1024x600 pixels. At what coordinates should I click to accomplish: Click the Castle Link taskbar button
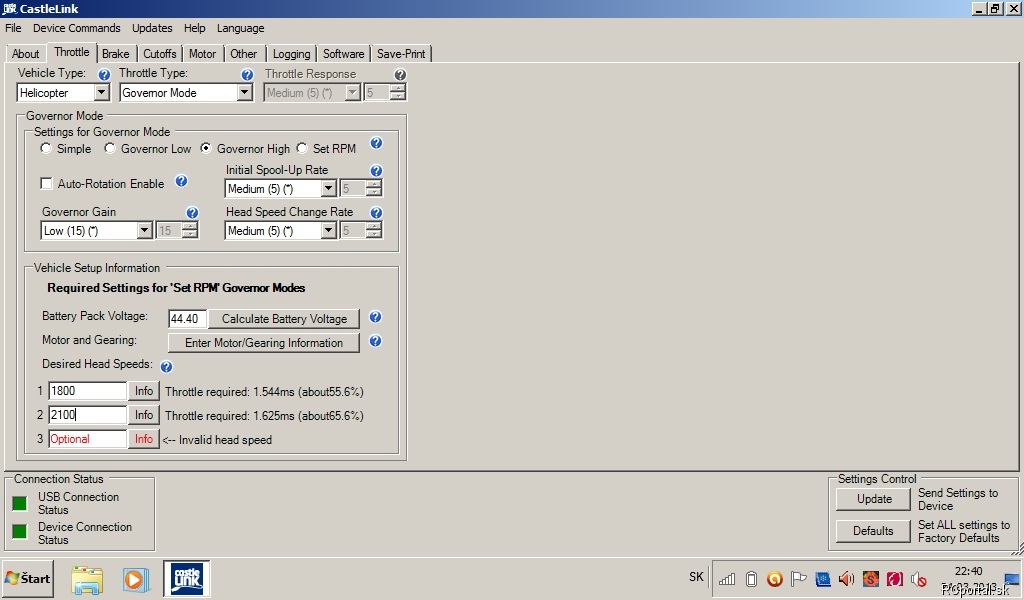[187, 578]
